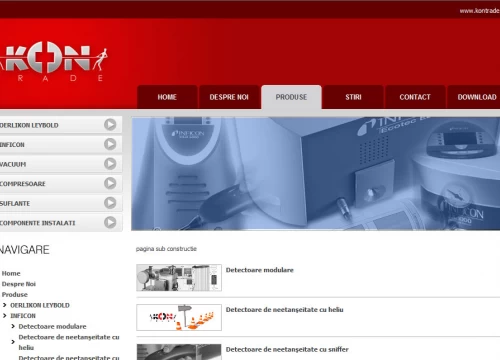Viewport: 500px width, 360px height.
Task: Click arrow icon beside INFICON sidebar button
Action: pos(110,144)
